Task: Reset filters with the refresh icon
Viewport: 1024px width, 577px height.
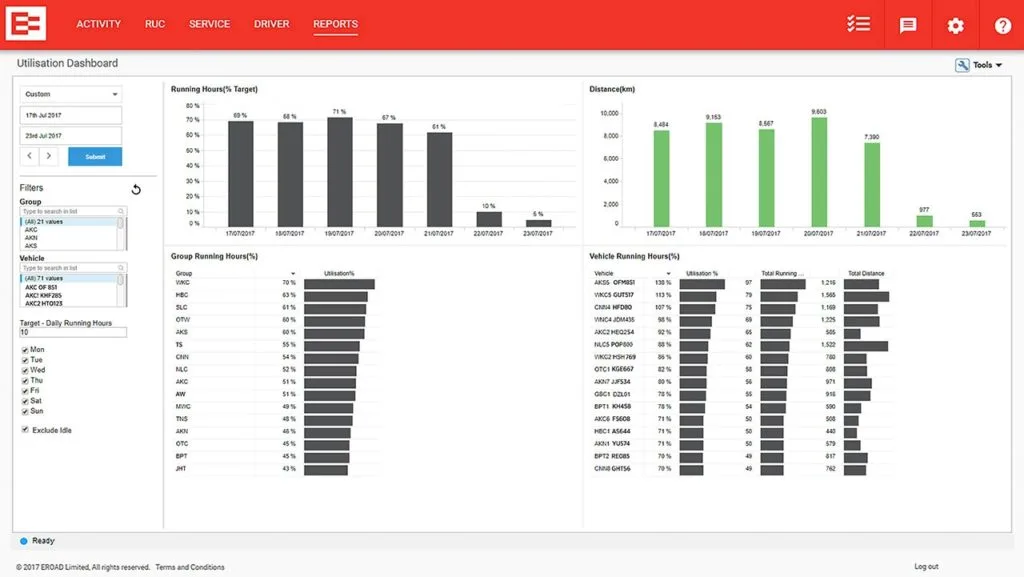Action: [136, 189]
